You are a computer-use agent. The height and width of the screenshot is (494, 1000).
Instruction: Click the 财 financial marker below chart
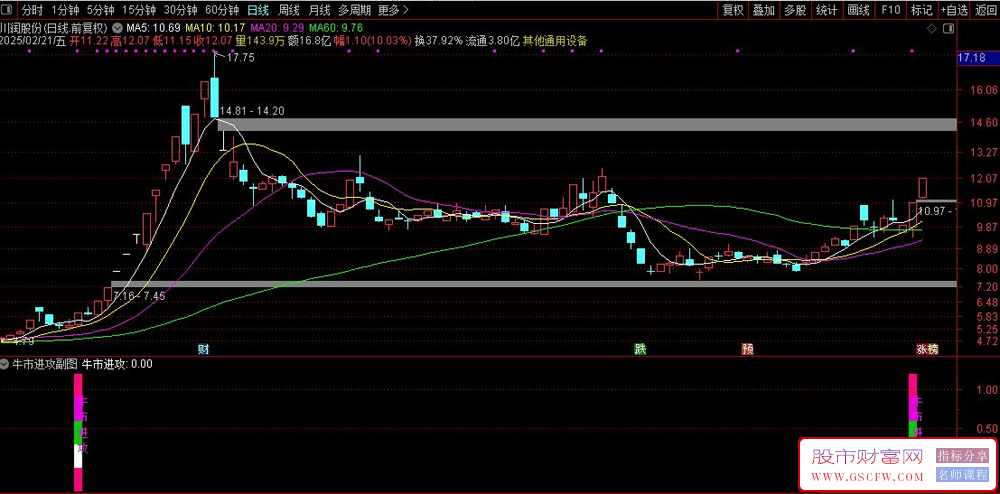203,349
